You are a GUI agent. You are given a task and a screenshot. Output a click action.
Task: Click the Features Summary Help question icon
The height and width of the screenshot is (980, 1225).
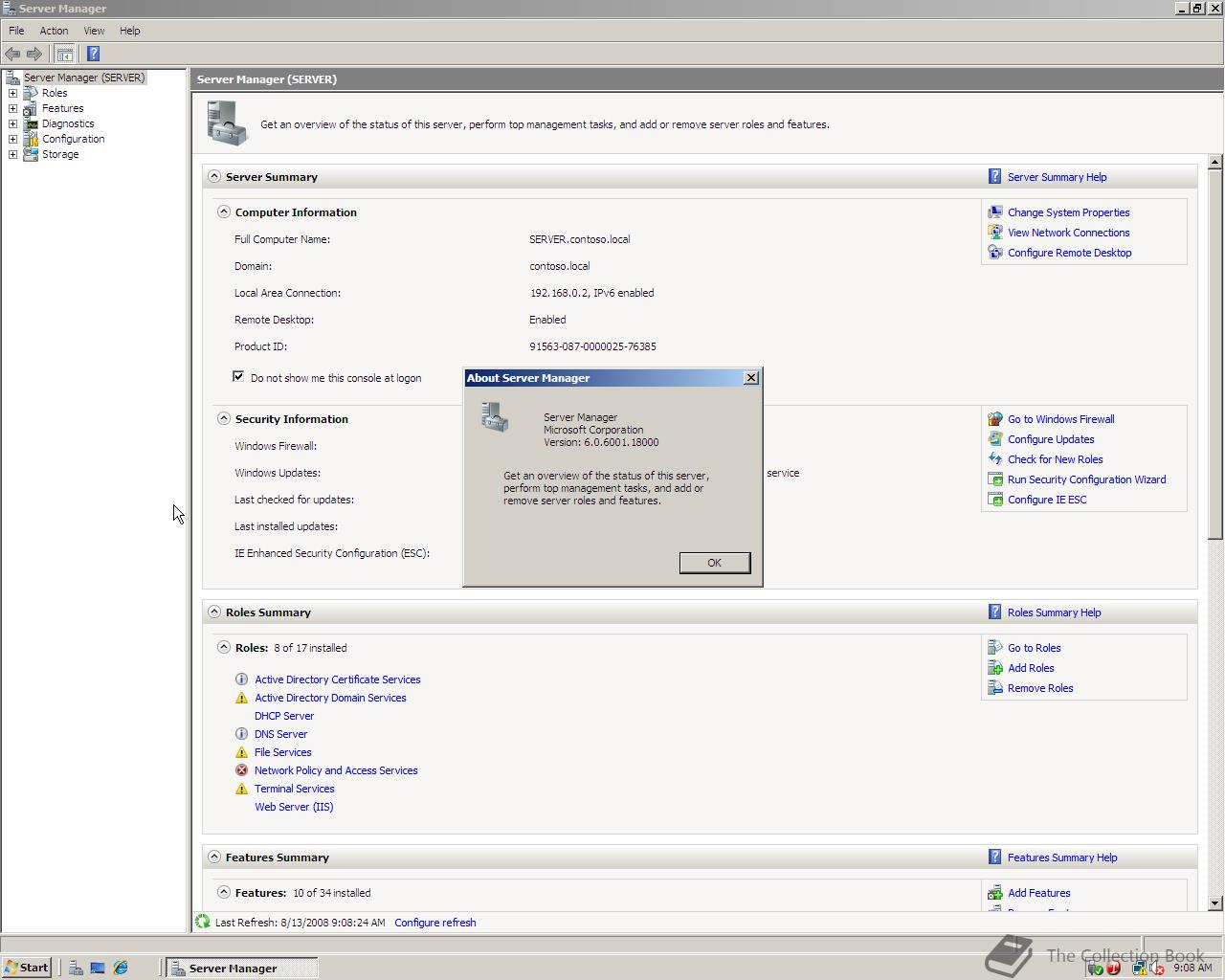[995, 857]
